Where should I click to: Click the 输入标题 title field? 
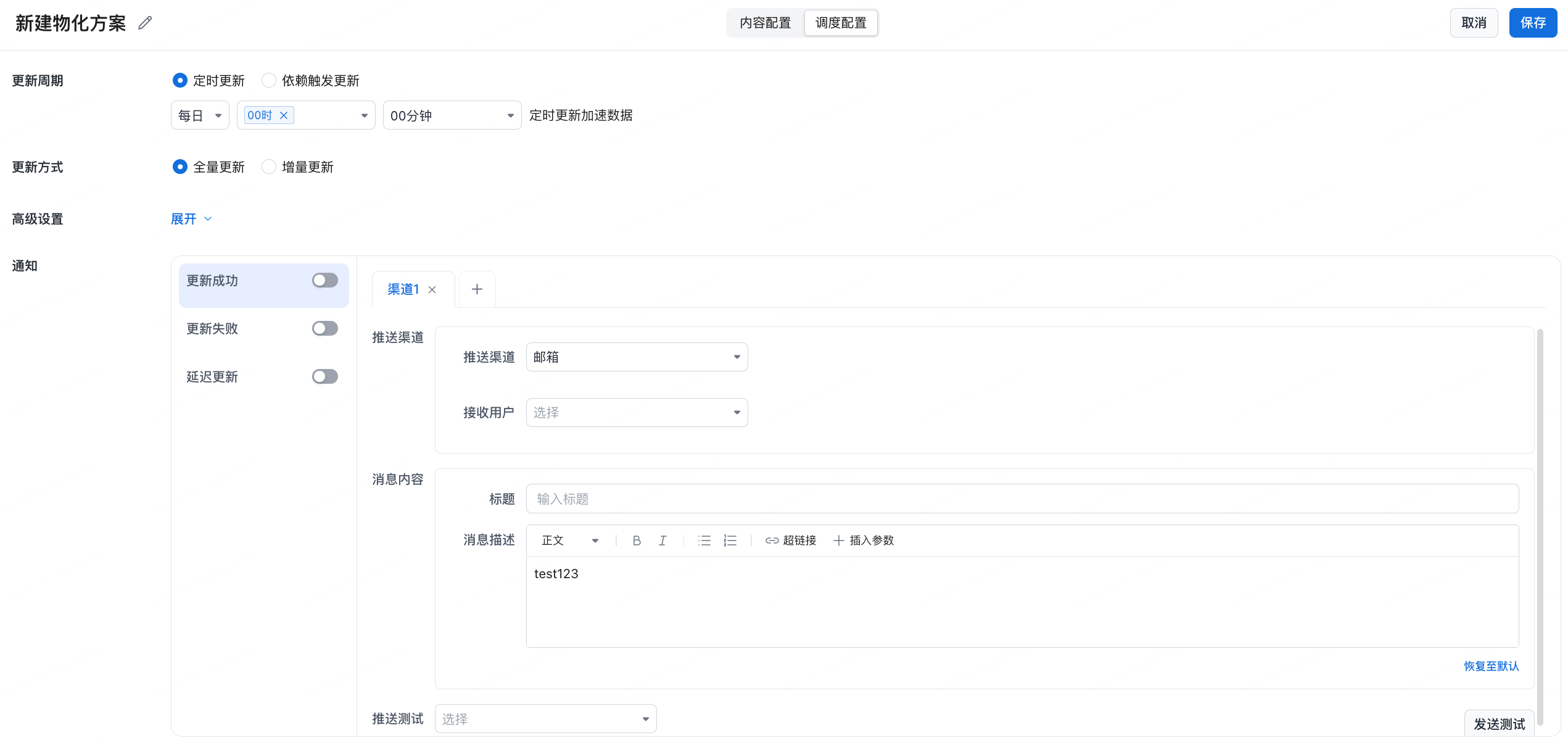[1021, 499]
